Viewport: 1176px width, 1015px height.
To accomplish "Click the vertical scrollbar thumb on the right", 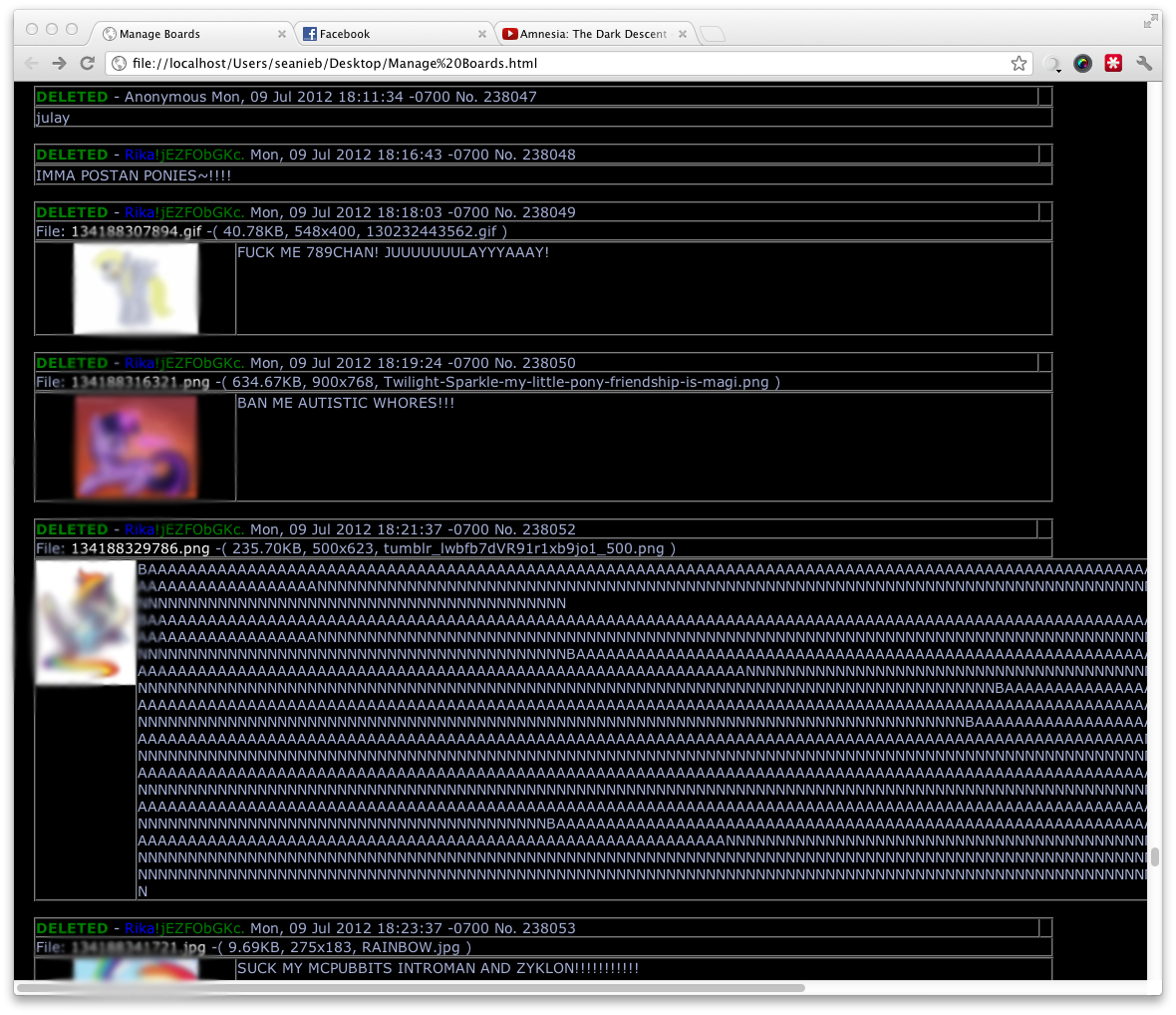I will tap(1155, 856).
